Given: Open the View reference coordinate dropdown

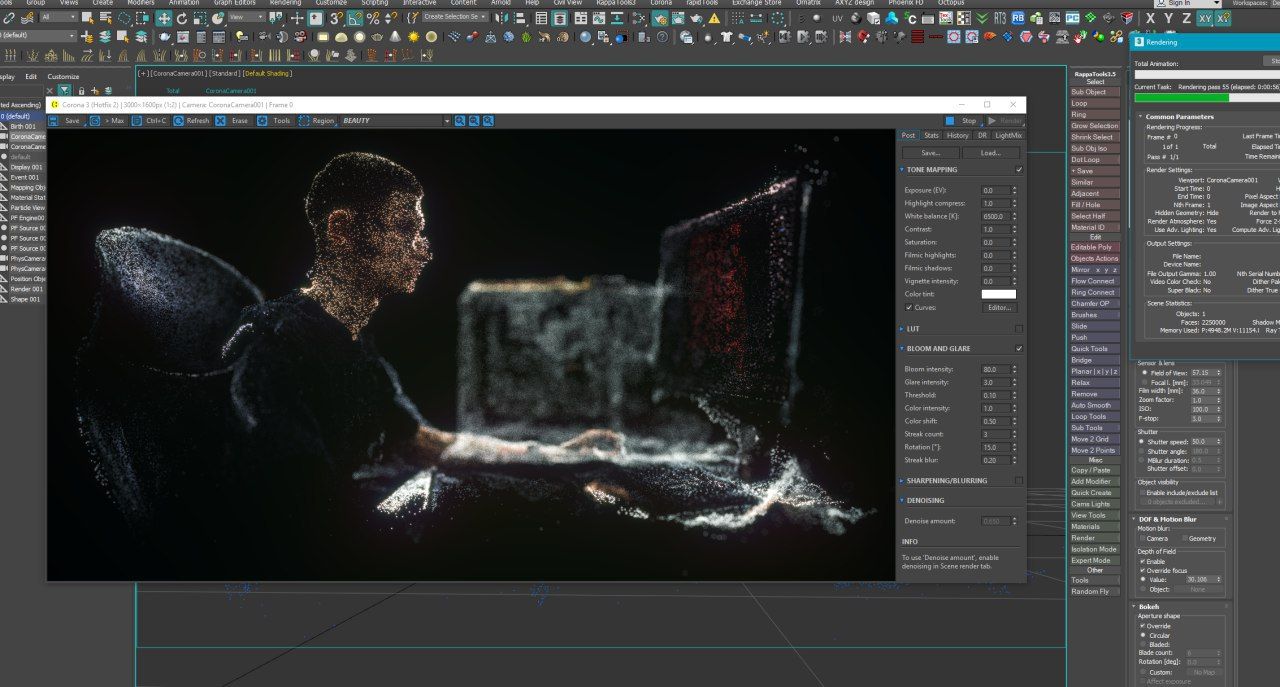Looking at the screenshot, I should 247,17.
